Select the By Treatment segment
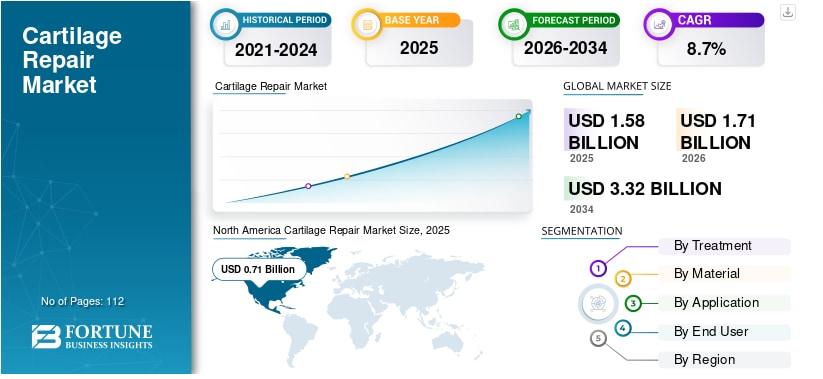This screenshot has height=379, width=823. [724, 246]
